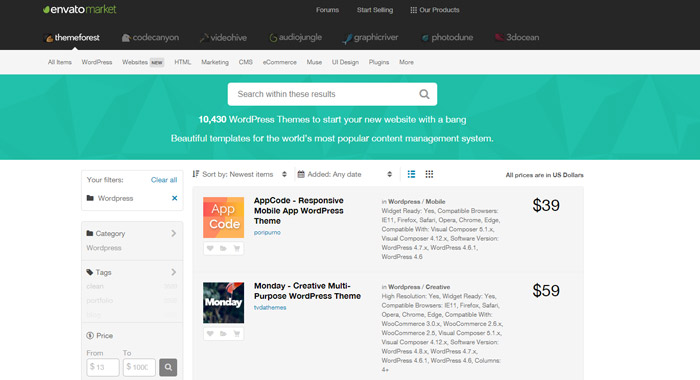This screenshot has width=700, height=380.
Task: Open the 3docean marketplace tab
Action: tap(517, 38)
